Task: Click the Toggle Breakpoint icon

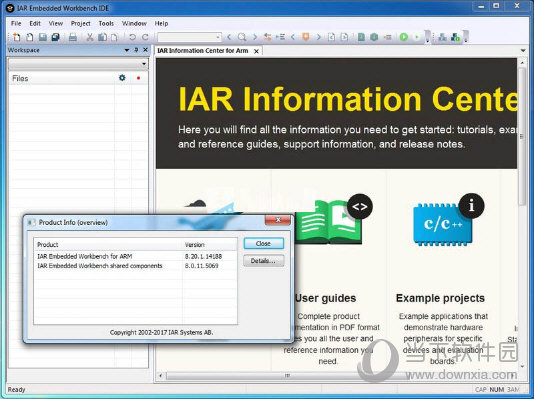Action: 387,37
